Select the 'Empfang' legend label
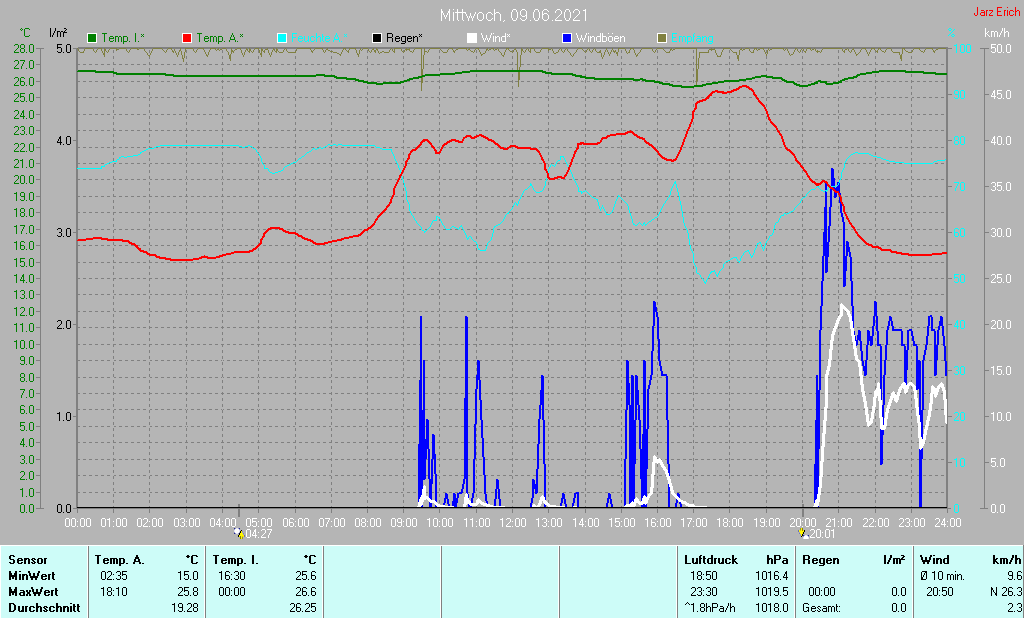Viewport: 1024px width, 618px height. (x=692, y=38)
